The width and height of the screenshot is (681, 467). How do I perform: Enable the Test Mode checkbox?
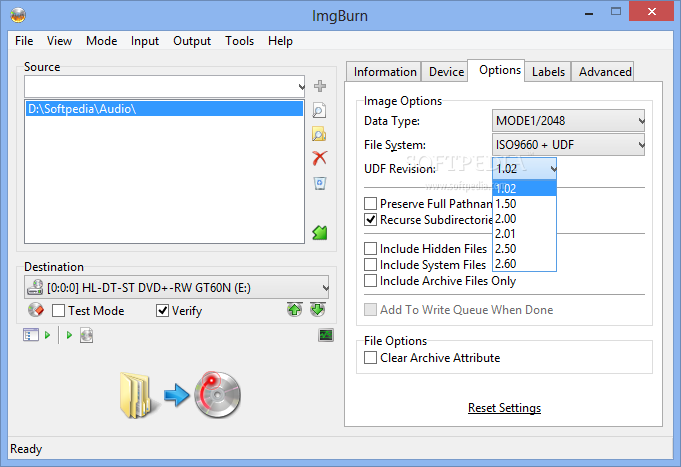tap(58, 311)
